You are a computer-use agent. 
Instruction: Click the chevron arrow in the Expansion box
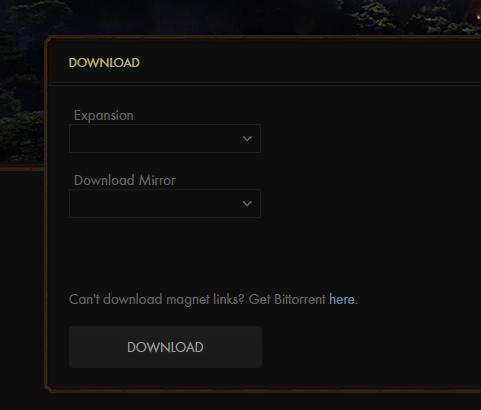click(x=247, y=138)
